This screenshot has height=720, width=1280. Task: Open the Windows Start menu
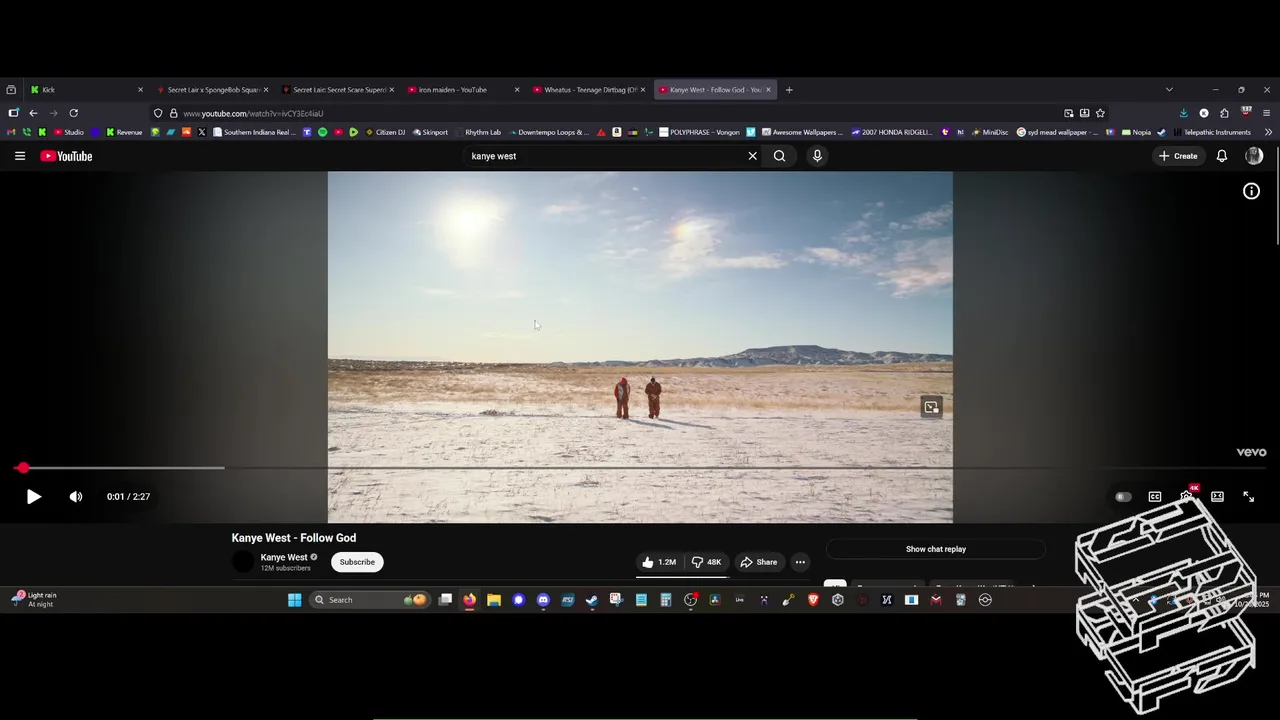pyautogui.click(x=294, y=600)
